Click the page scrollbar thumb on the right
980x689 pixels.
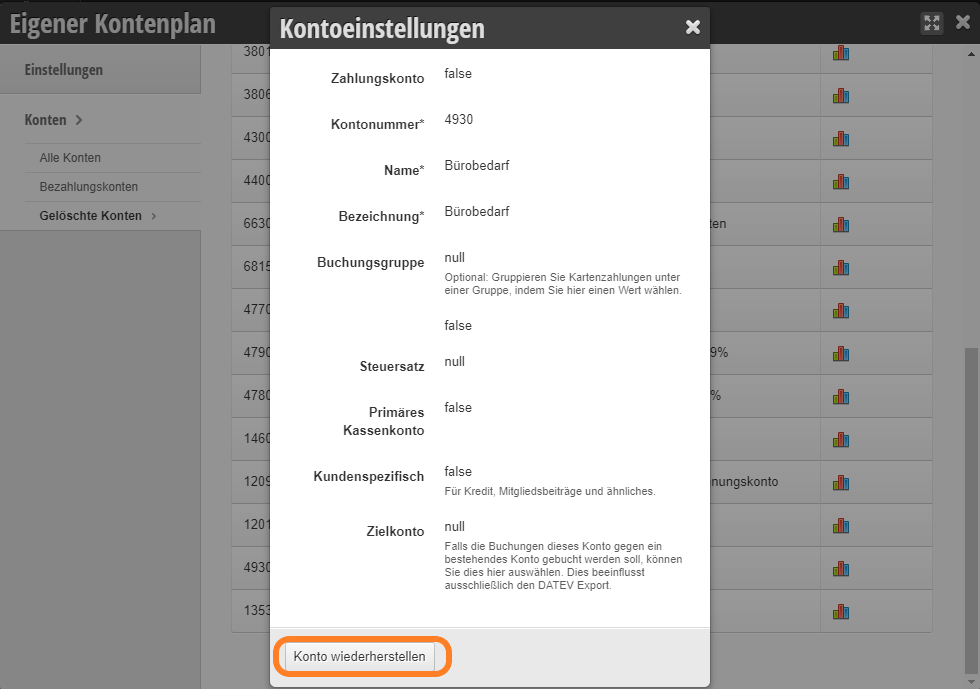(x=971, y=508)
